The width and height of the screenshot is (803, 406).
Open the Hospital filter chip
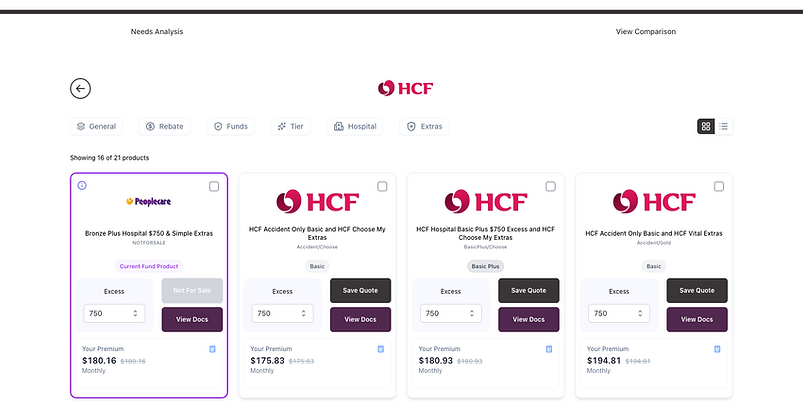point(355,126)
